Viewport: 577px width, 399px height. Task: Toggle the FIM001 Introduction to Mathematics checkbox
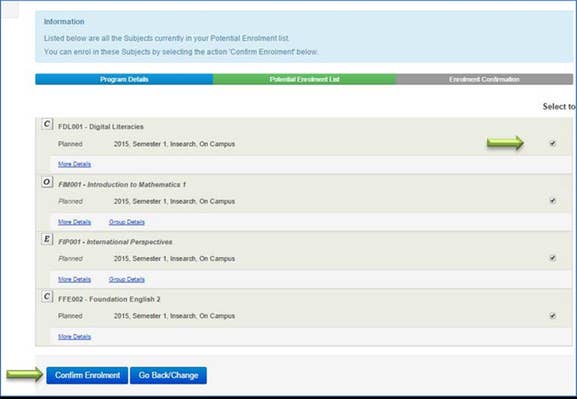[553, 201]
